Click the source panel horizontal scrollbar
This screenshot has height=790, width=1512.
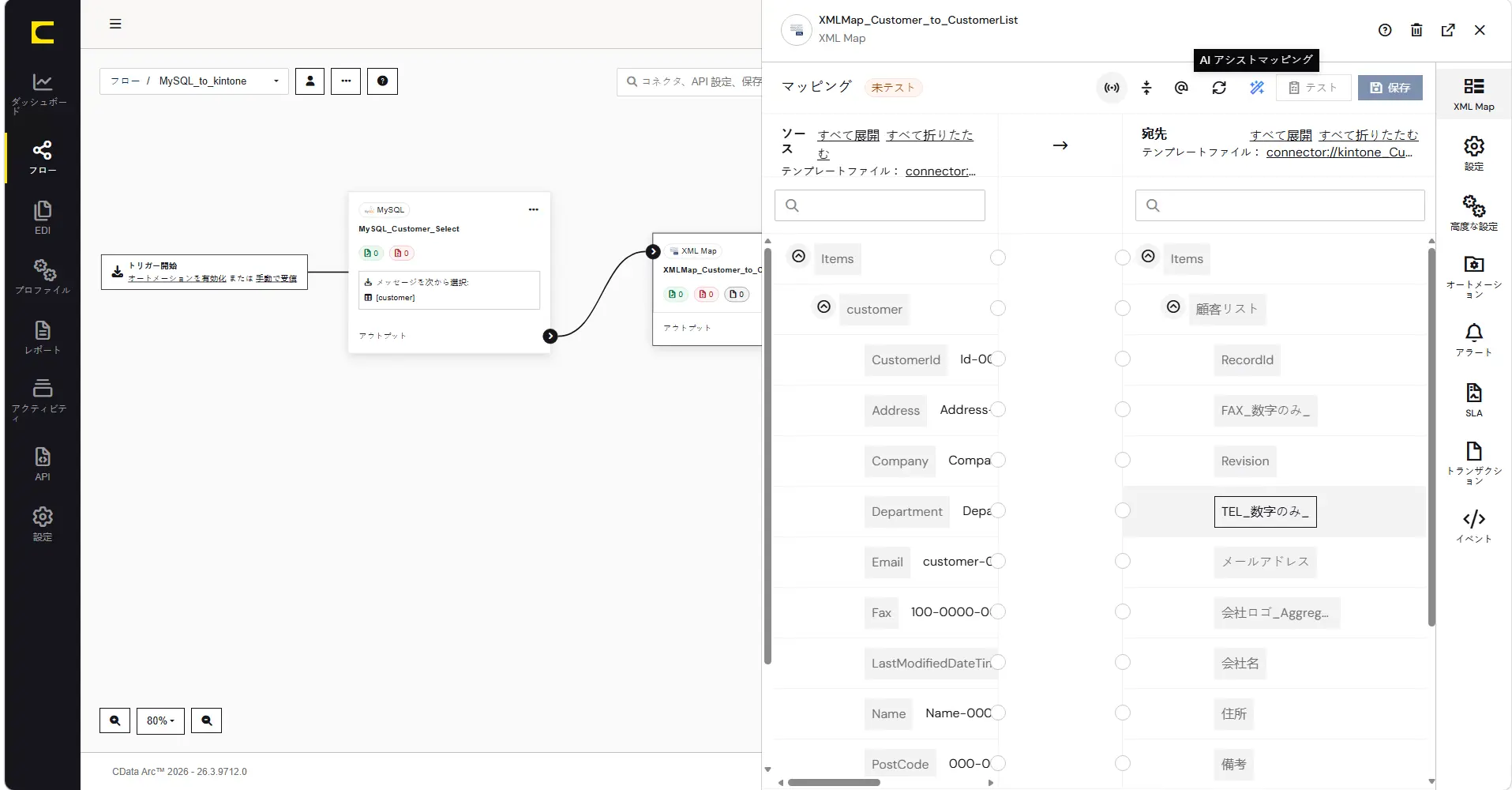(834, 783)
